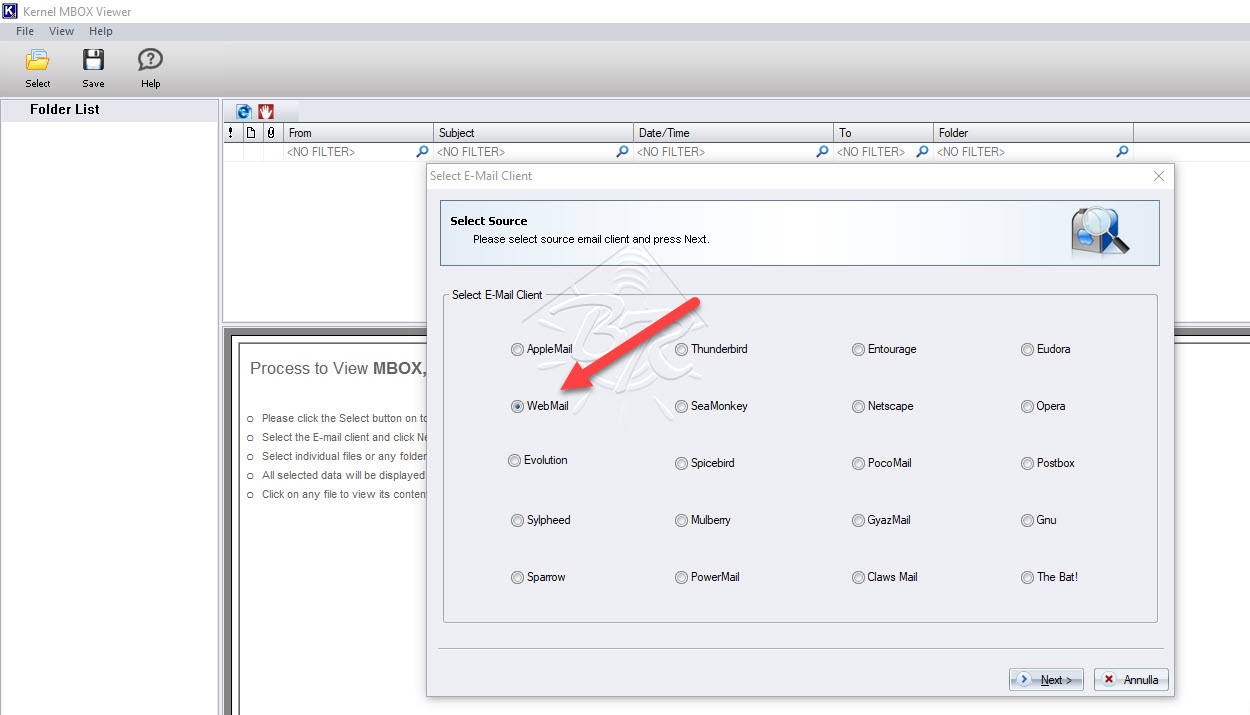Screen dimensions: 1250x715
Task: Select the Entourage radio button
Action: point(858,349)
